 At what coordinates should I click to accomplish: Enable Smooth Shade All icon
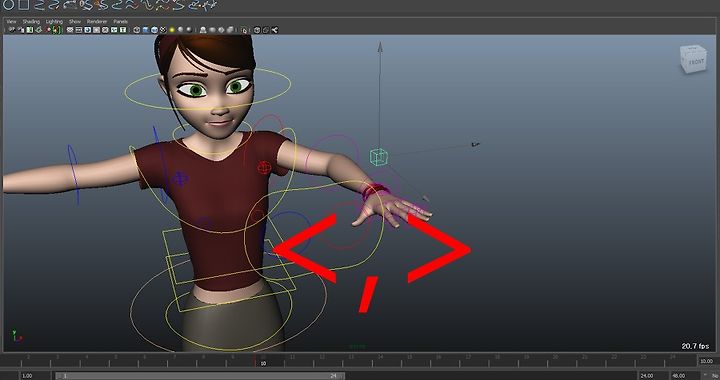tap(146, 30)
